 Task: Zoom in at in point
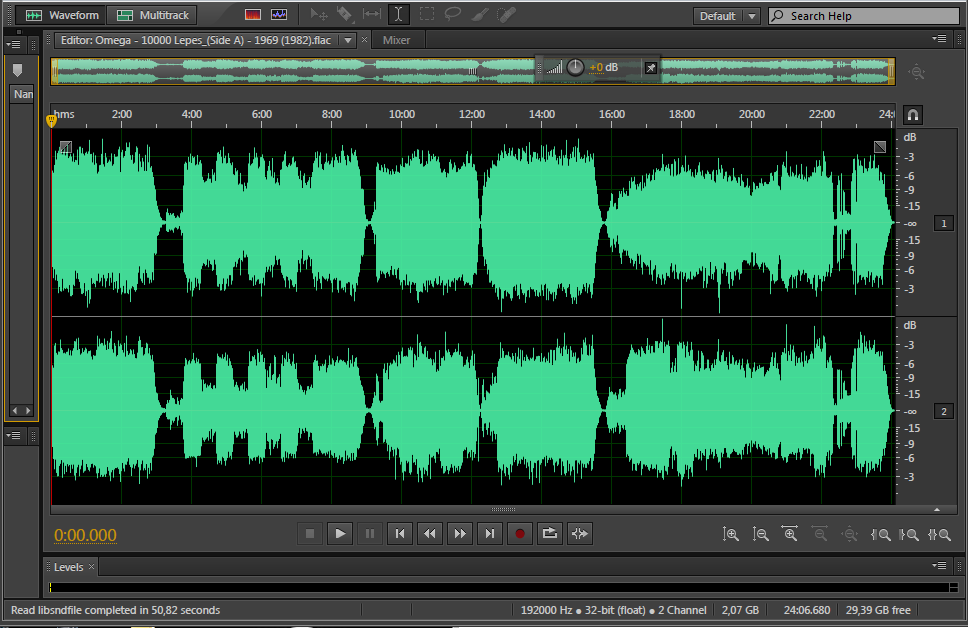click(x=880, y=535)
